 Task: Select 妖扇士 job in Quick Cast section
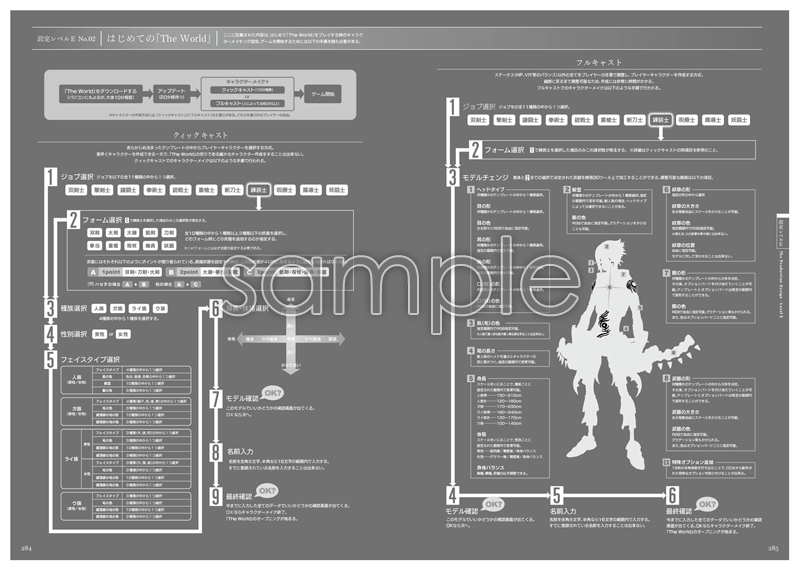[x=337, y=190]
